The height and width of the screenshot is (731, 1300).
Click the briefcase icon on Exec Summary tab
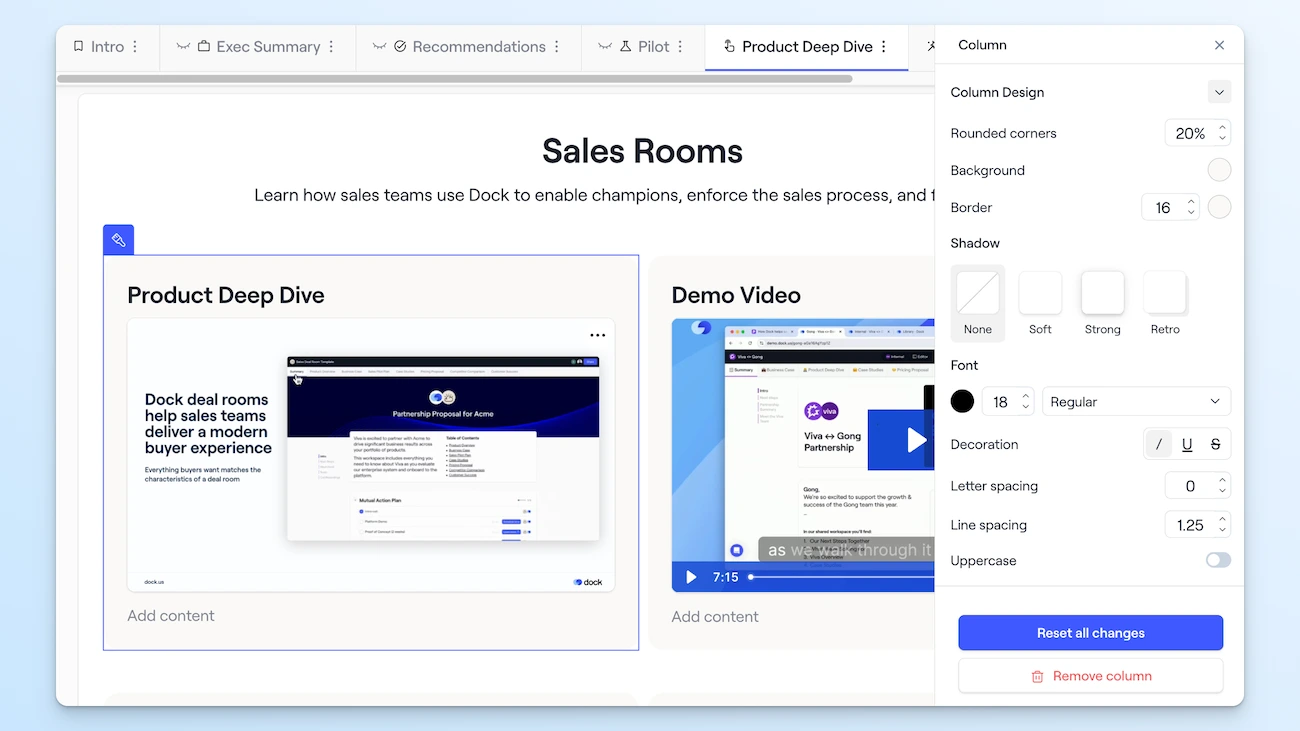tap(204, 46)
